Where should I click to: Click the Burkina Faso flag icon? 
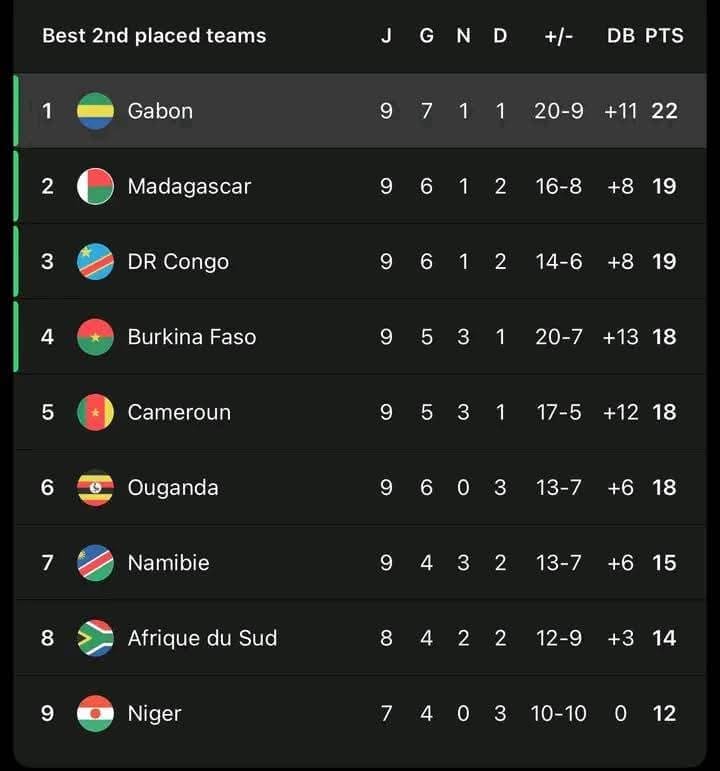coord(95,337)
